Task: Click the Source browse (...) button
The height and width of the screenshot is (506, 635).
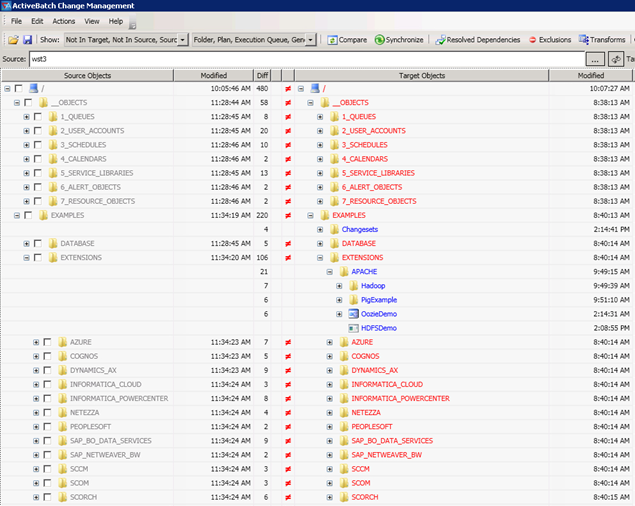Action: coord(595,59)
